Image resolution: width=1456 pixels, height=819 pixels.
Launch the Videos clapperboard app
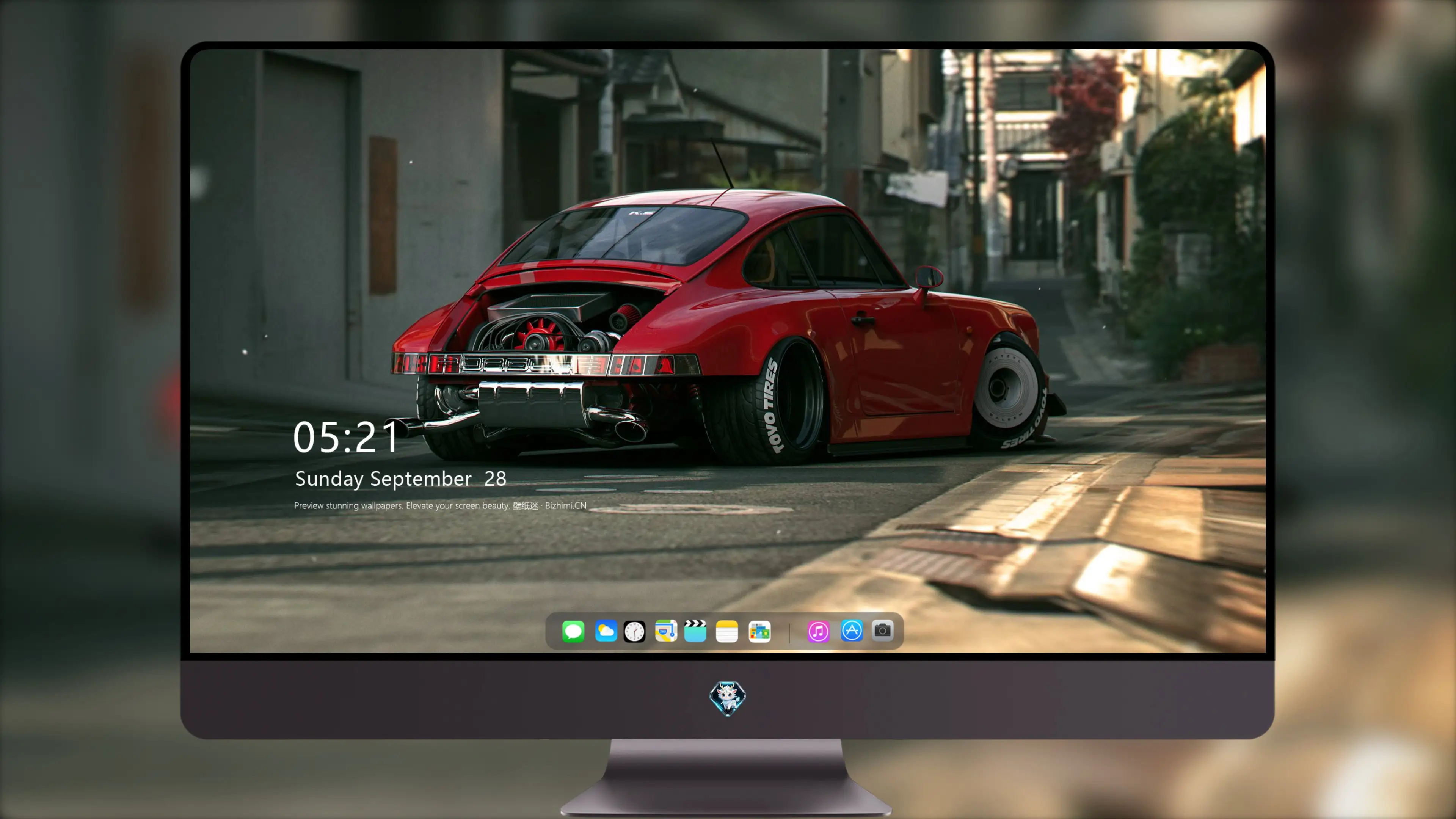695,631
